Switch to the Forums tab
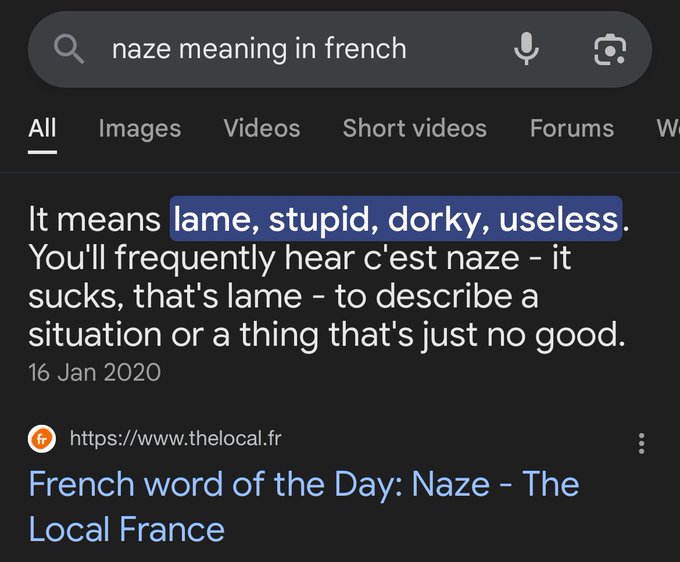This screenshot has width=680, height=562. click(x=571, y=128)
